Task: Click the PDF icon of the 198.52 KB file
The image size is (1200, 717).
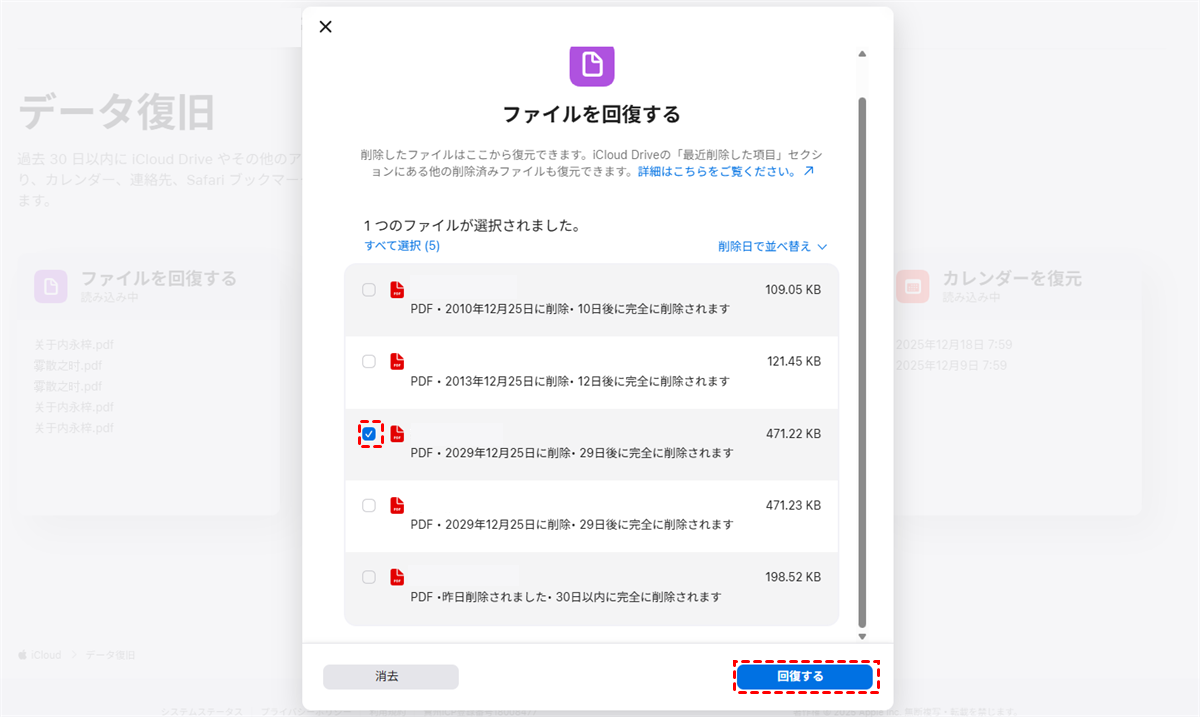Action: point(397,577)
